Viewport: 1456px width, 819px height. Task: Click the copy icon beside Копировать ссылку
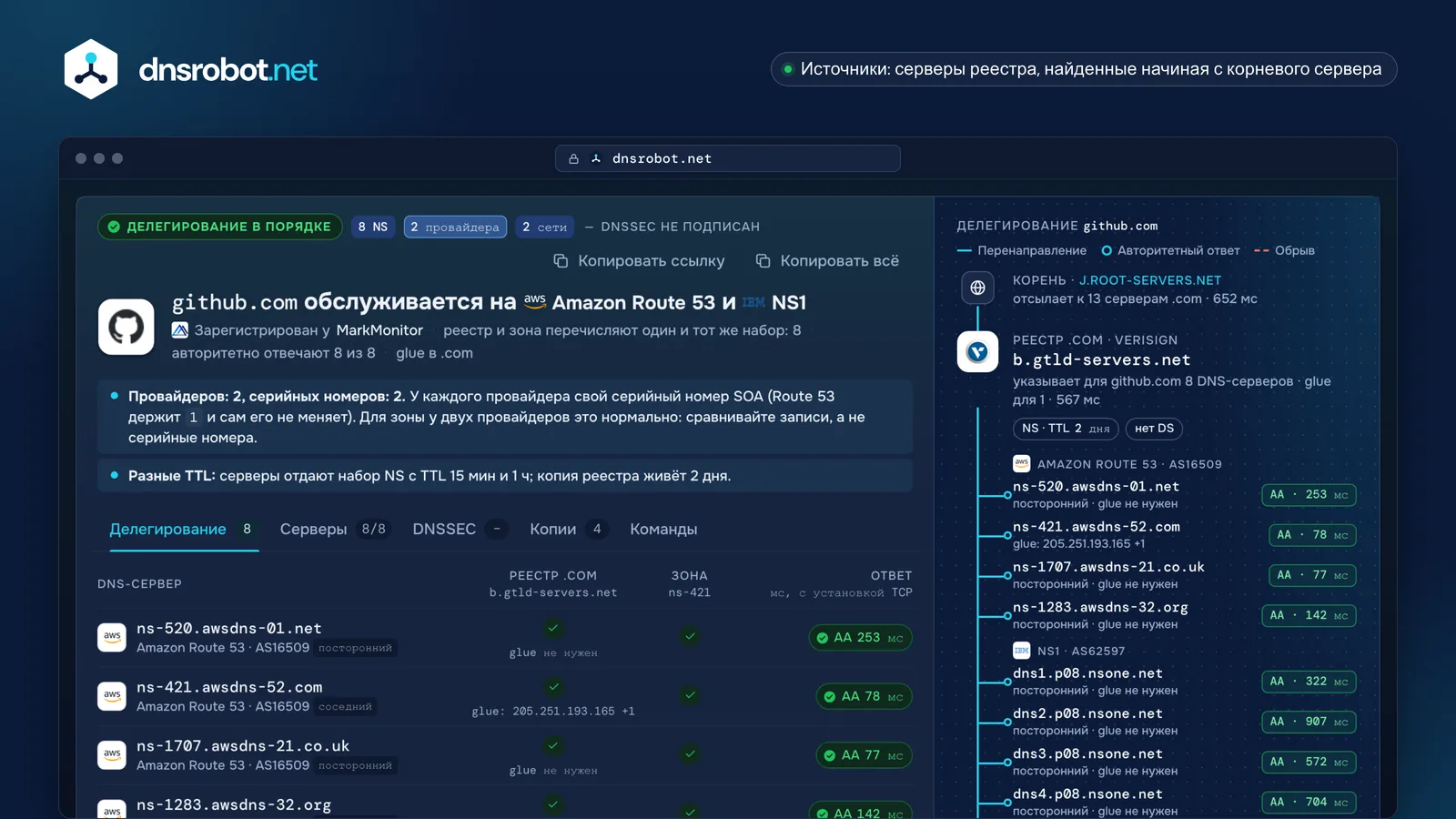(561, 261)
